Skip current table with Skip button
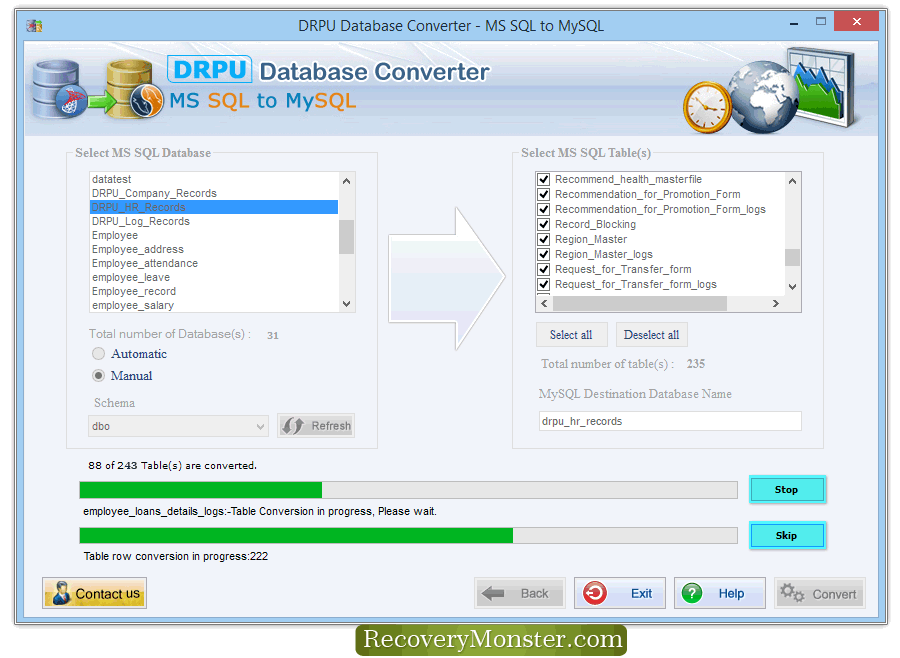 pos(787,536)
